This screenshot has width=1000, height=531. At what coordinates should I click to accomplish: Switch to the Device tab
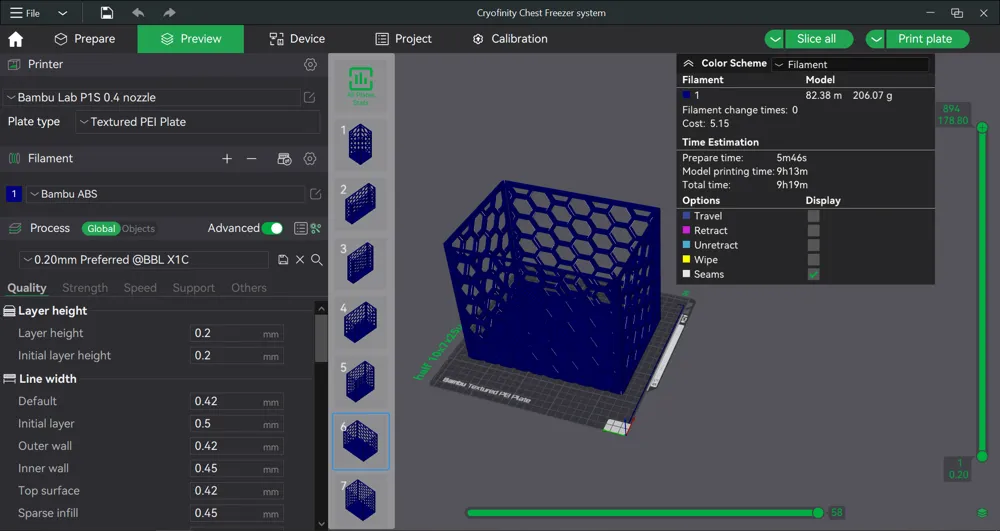tap(297, 39)
